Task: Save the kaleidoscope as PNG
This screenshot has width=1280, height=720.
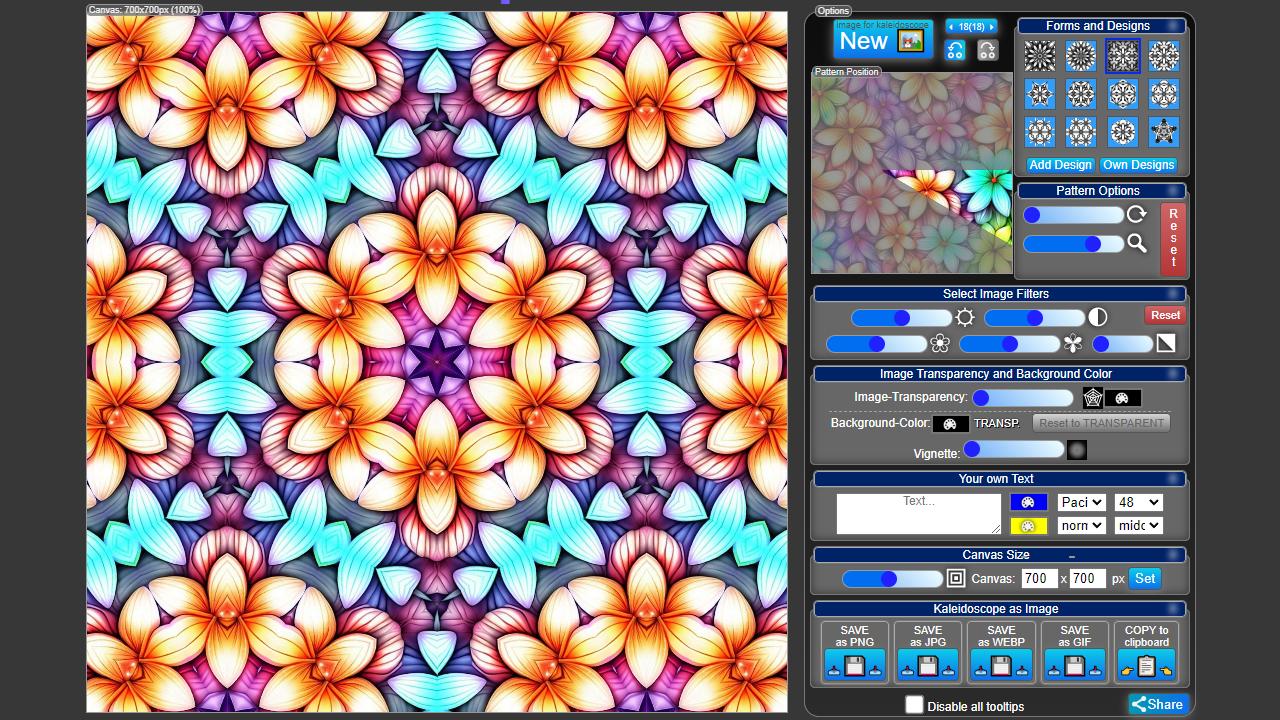Action: pos(855,653)
